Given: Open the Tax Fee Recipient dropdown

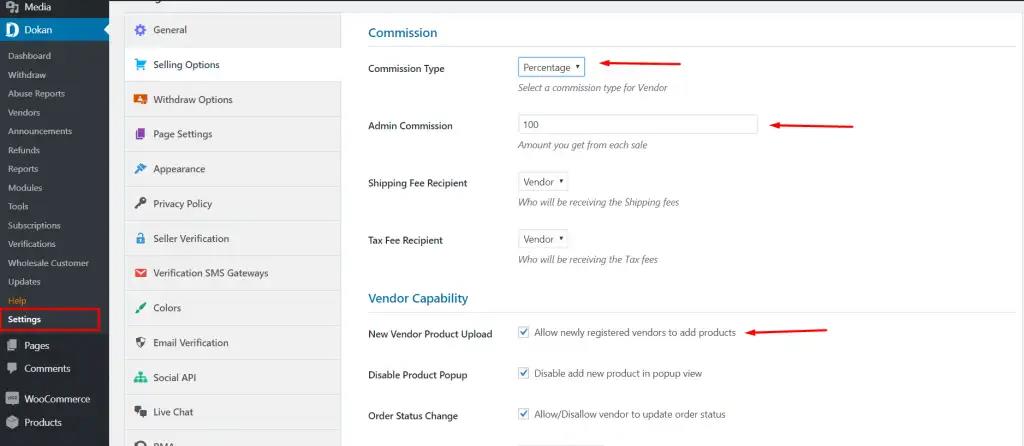Looking at the screenshot, I should pyautogui.click(x=543, y=239).
